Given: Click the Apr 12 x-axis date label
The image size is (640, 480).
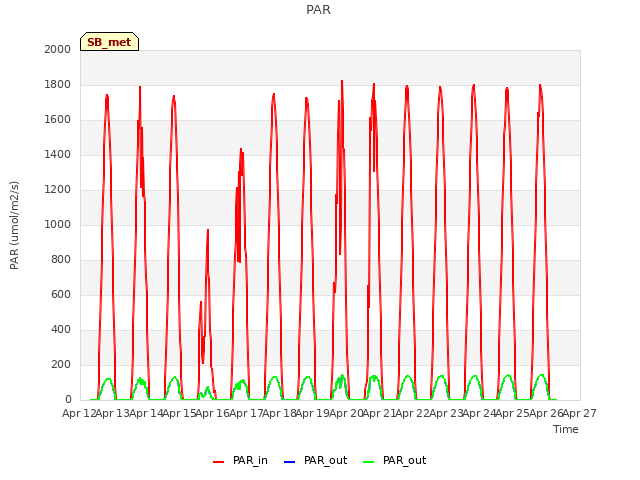Looking at the screenshot, I should tap(79, 413).
